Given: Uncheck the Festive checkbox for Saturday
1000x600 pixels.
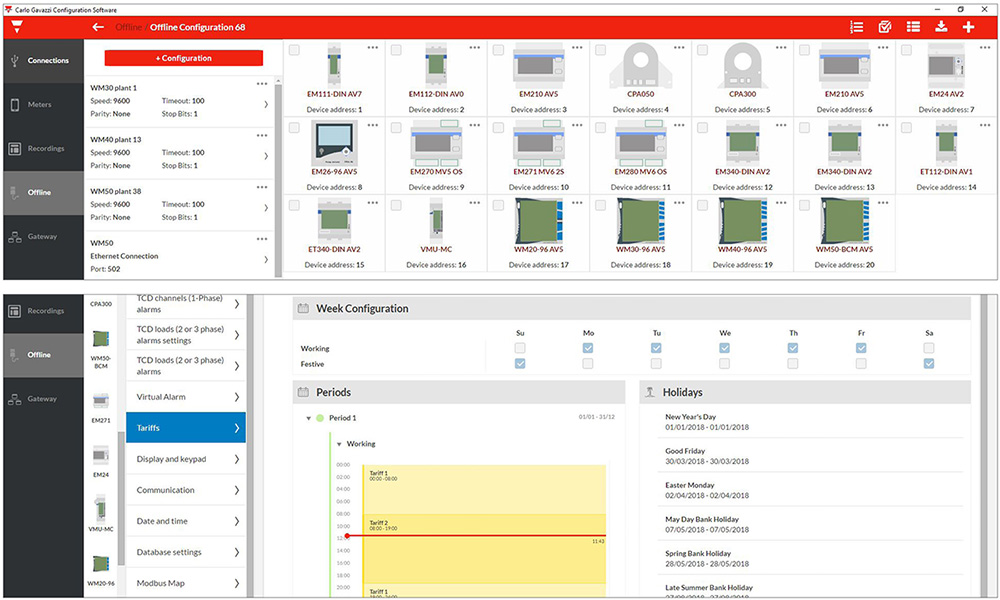Looking at the screenshot, I should (x=929, y=364).
